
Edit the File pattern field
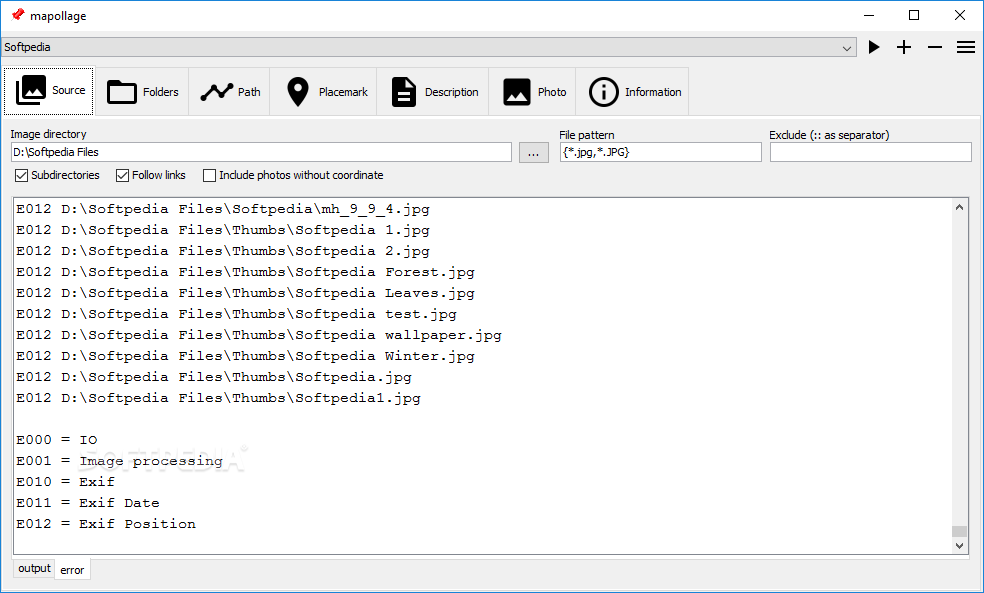click(x=660, y=152)
